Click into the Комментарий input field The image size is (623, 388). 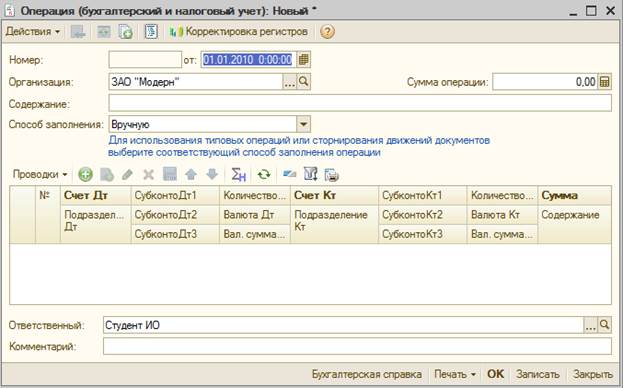(357, 346)
